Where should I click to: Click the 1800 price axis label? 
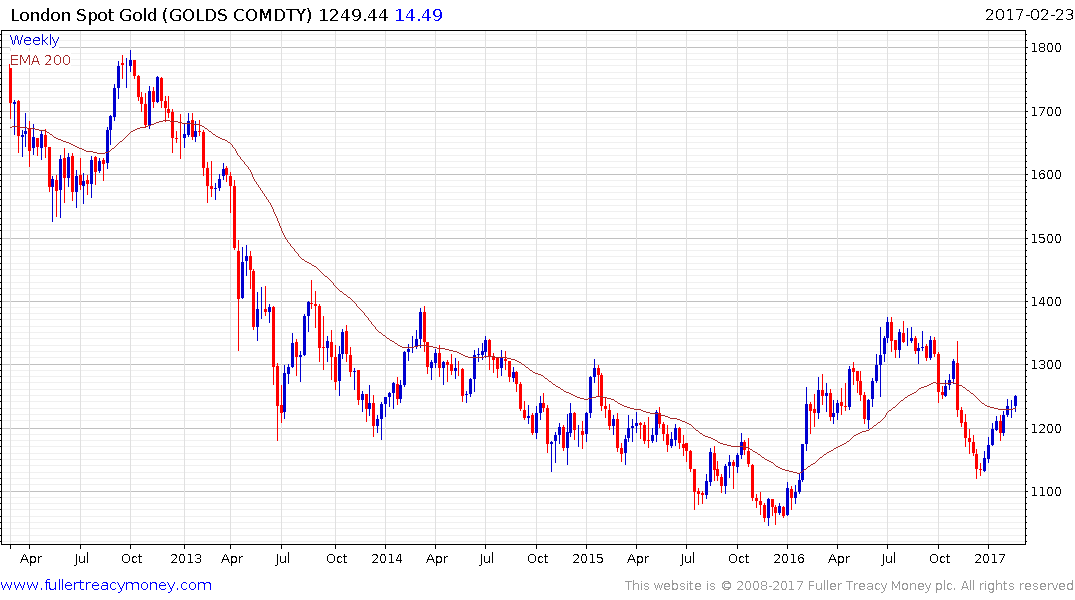[1046, 48]
